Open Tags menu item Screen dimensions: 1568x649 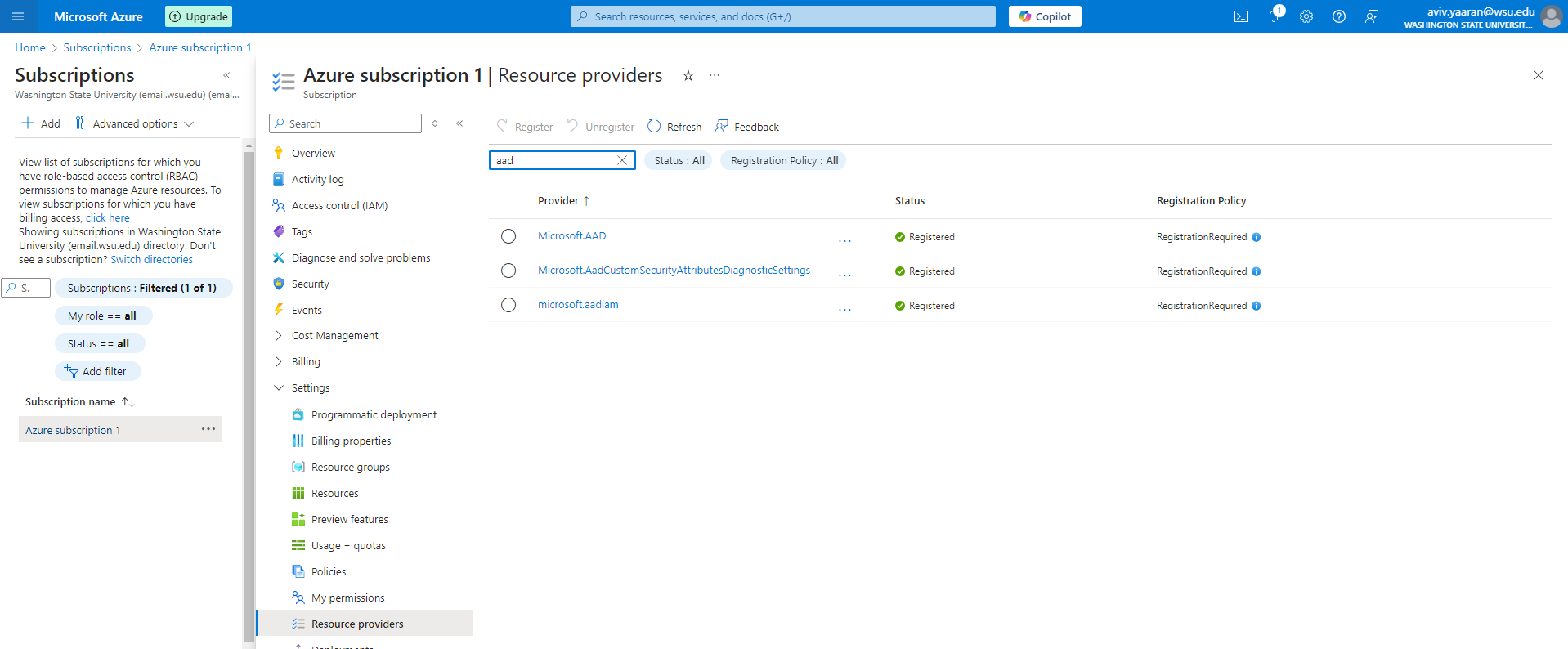point(302,231)
